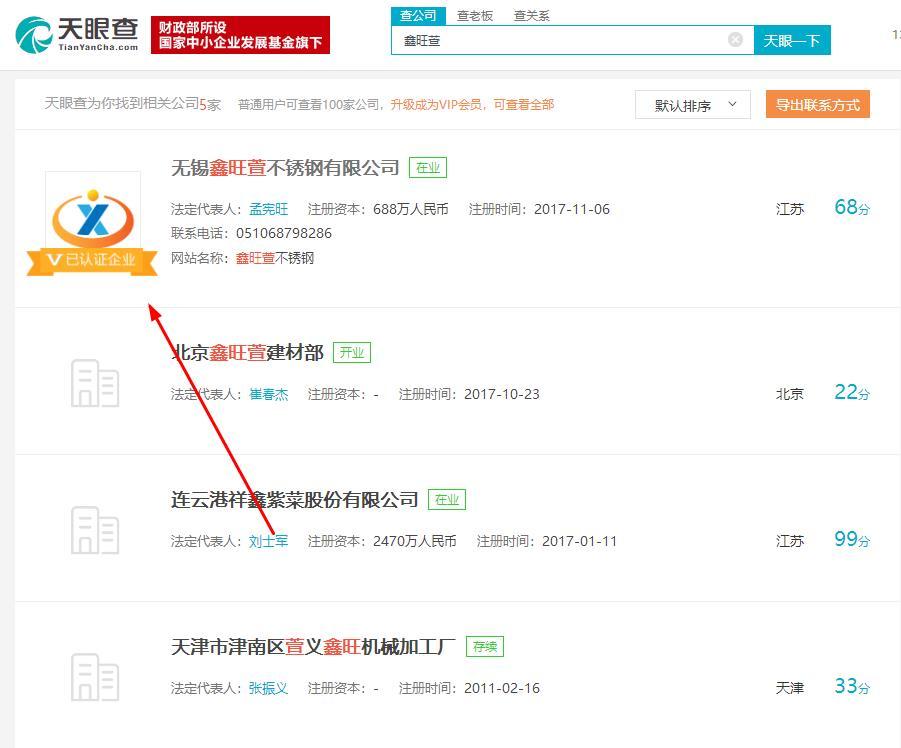This screenshot has height=748, width=901.
Task: Switch to the 查老板 tab
Action: point(475,16)
